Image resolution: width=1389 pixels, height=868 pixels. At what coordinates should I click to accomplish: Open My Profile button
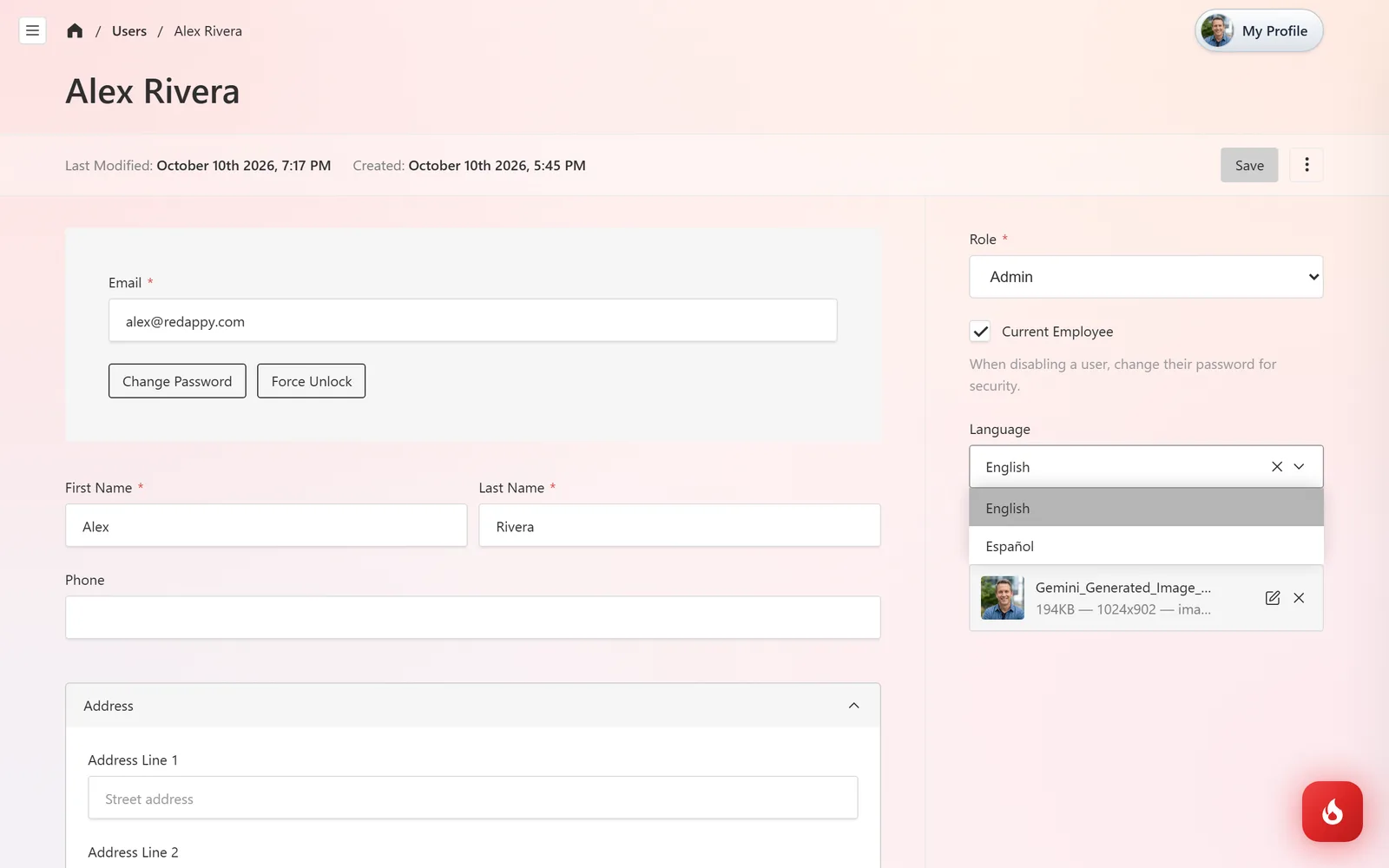click(x=1259, y=31)
